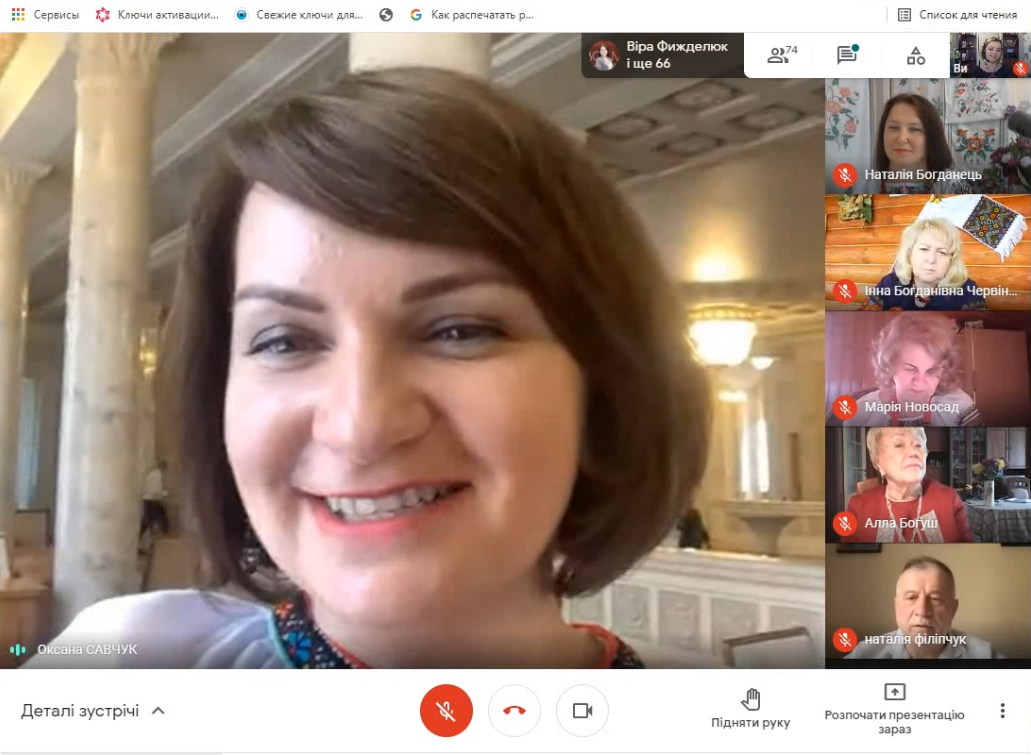This screenshot has width=1031, height=755.
Task: Open the chat messages icon
Action: point(847,55)
